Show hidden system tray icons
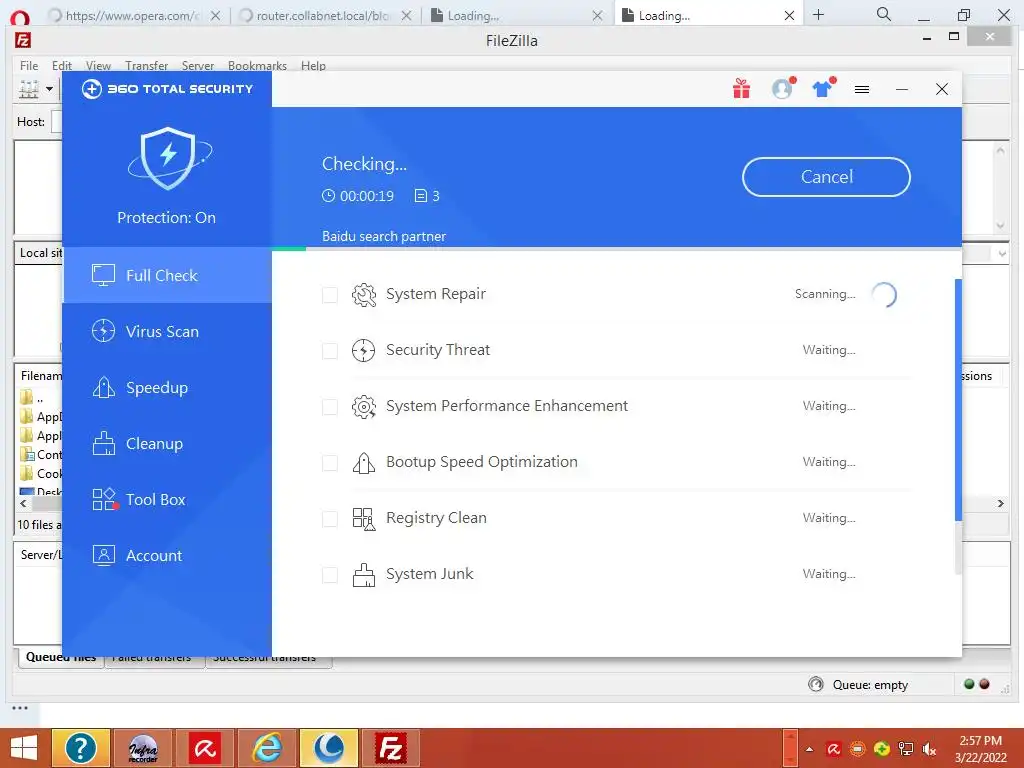 click(810, 749)
